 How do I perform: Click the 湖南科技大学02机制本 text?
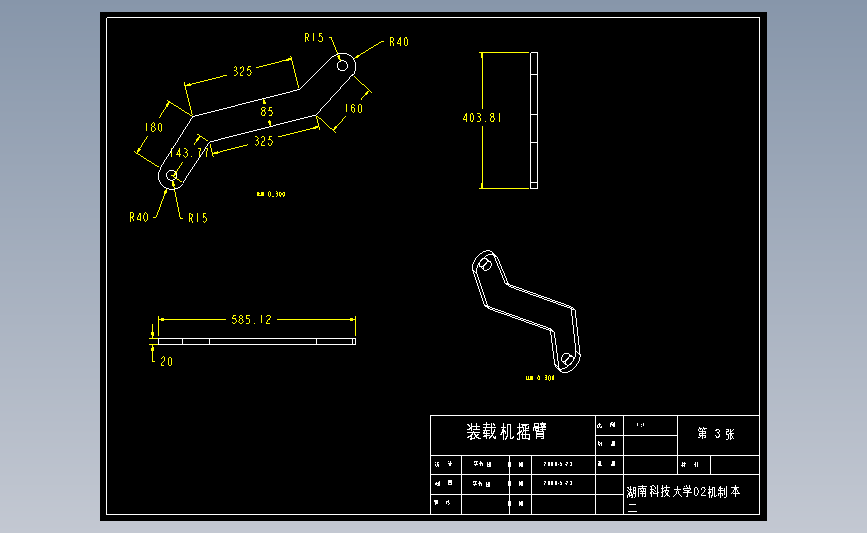click(x=683, y=492)
